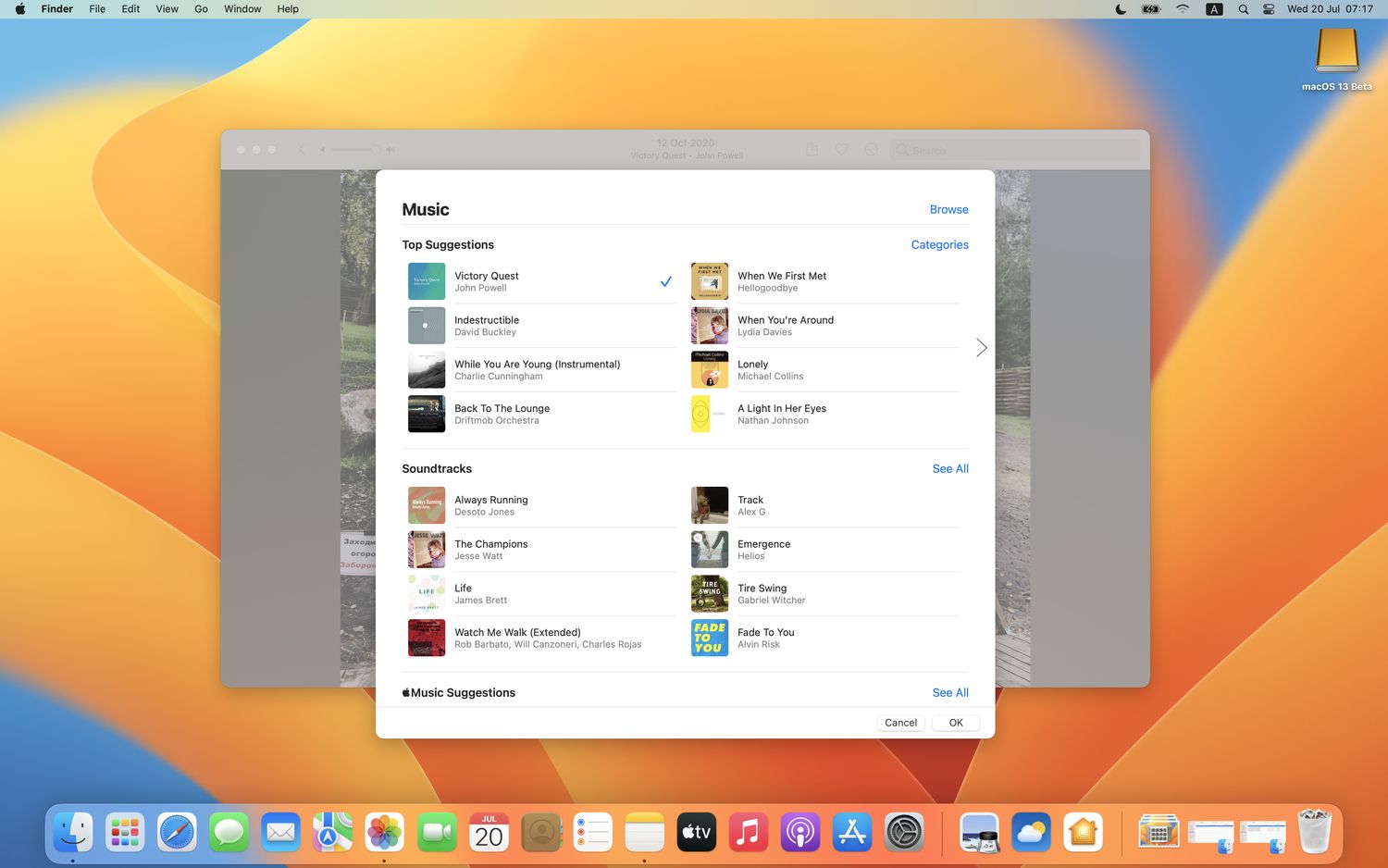Cancel the Music dialog

click(900, 723)
